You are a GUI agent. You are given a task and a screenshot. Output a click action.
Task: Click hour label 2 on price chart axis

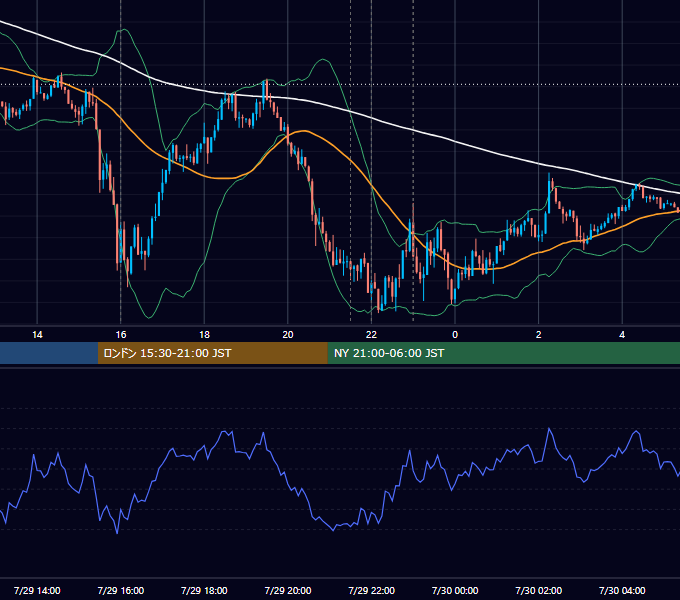click(x=539, y=335)
